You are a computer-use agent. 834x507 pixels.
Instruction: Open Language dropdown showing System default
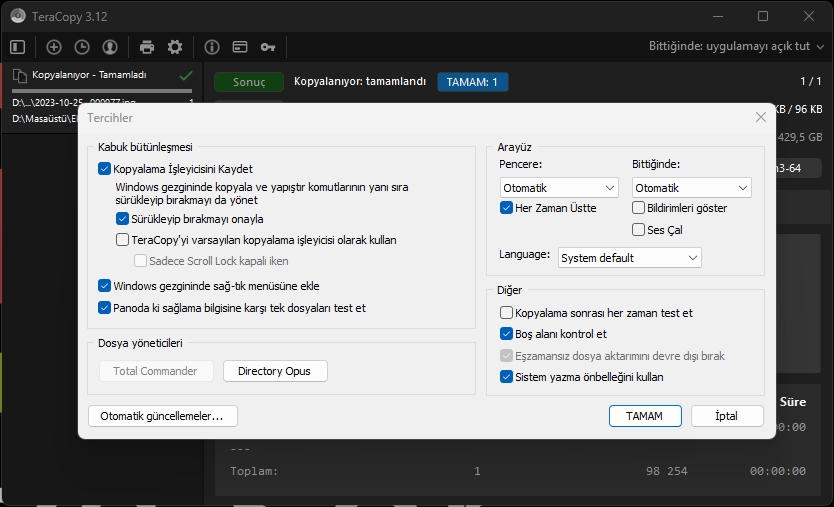(x=629, y=258)
